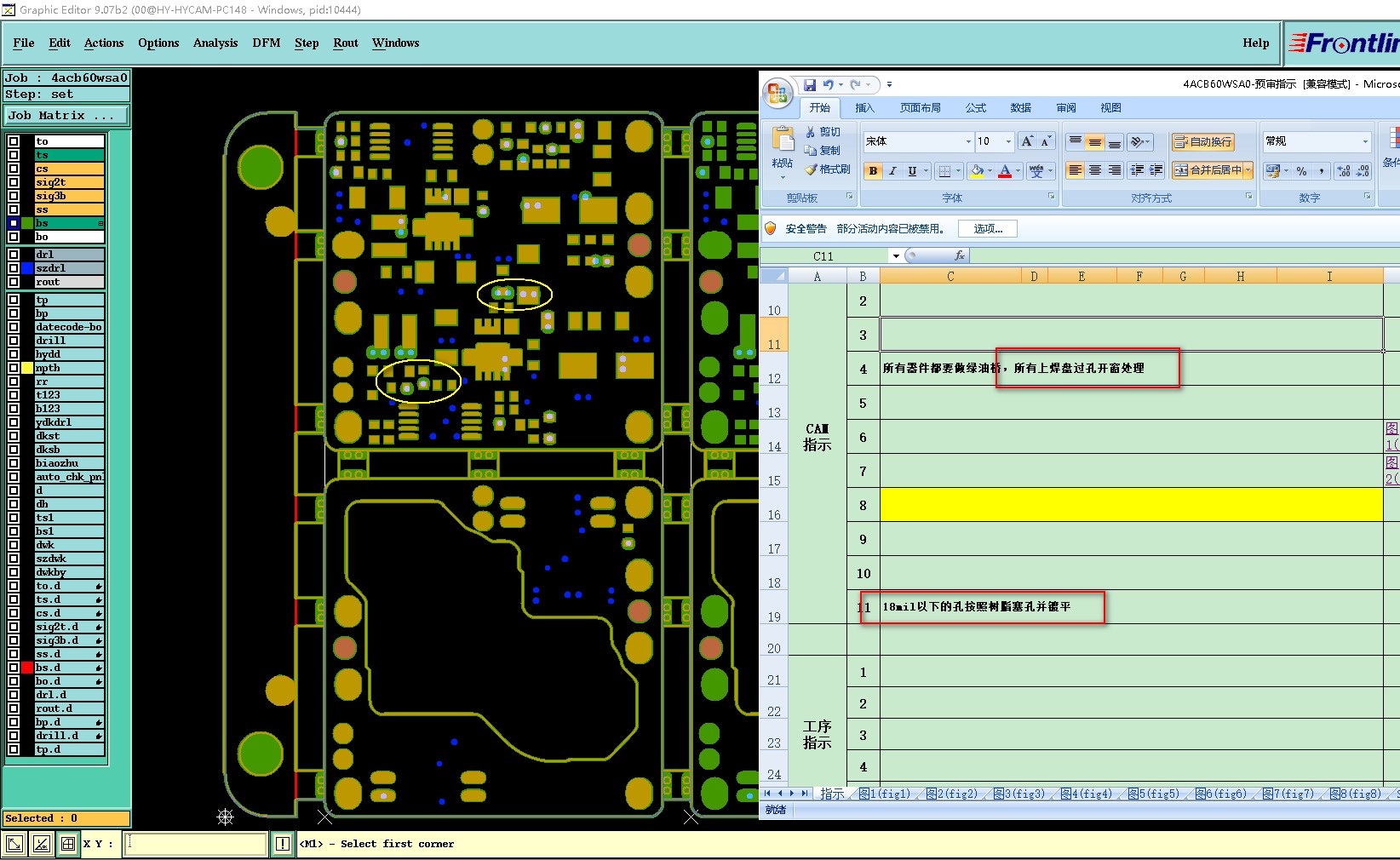Screen dimensions: 1400x860
Task: Click the Excel Save icon
Action: click(810, 84)
